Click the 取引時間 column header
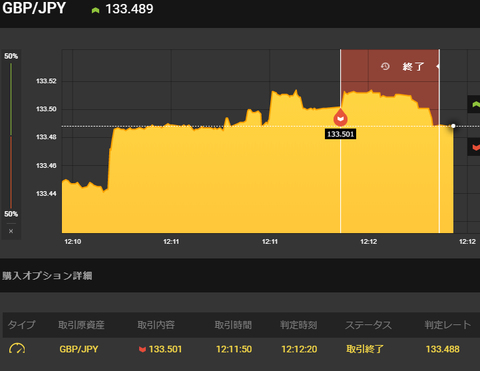480x371 pixels. pos(233,325)
